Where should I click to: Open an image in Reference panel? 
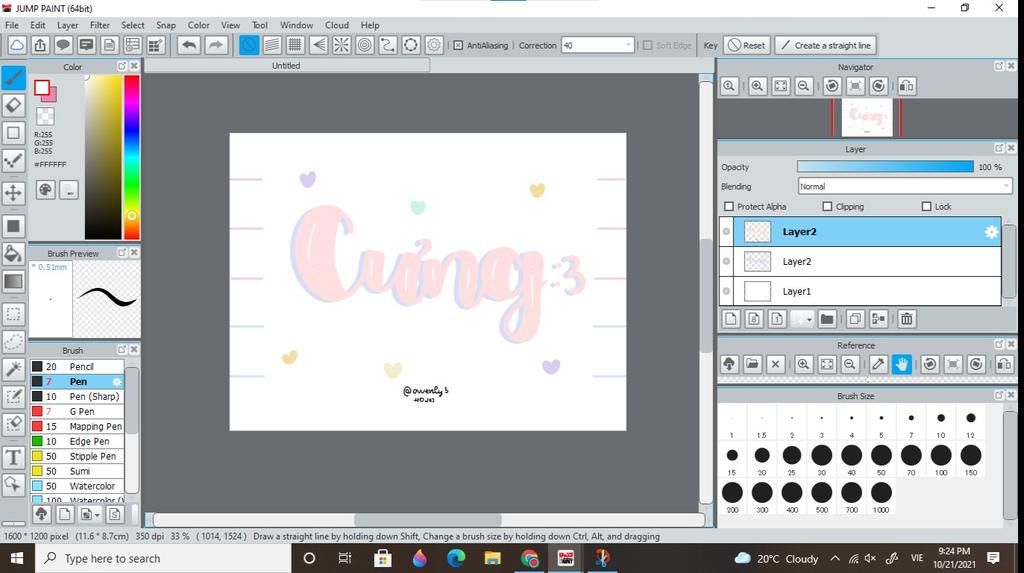(752, 364)
